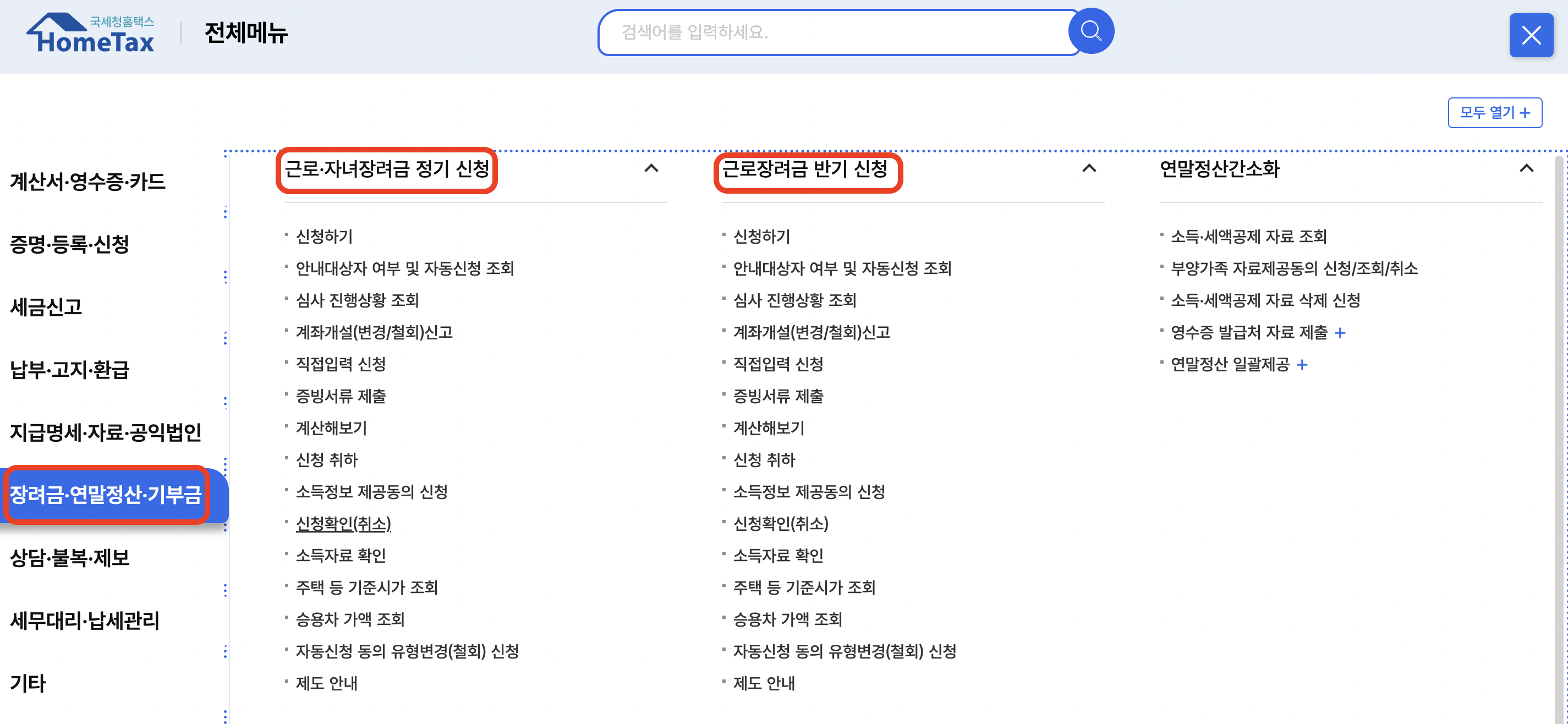Click the magnifier search icon

1091,31
